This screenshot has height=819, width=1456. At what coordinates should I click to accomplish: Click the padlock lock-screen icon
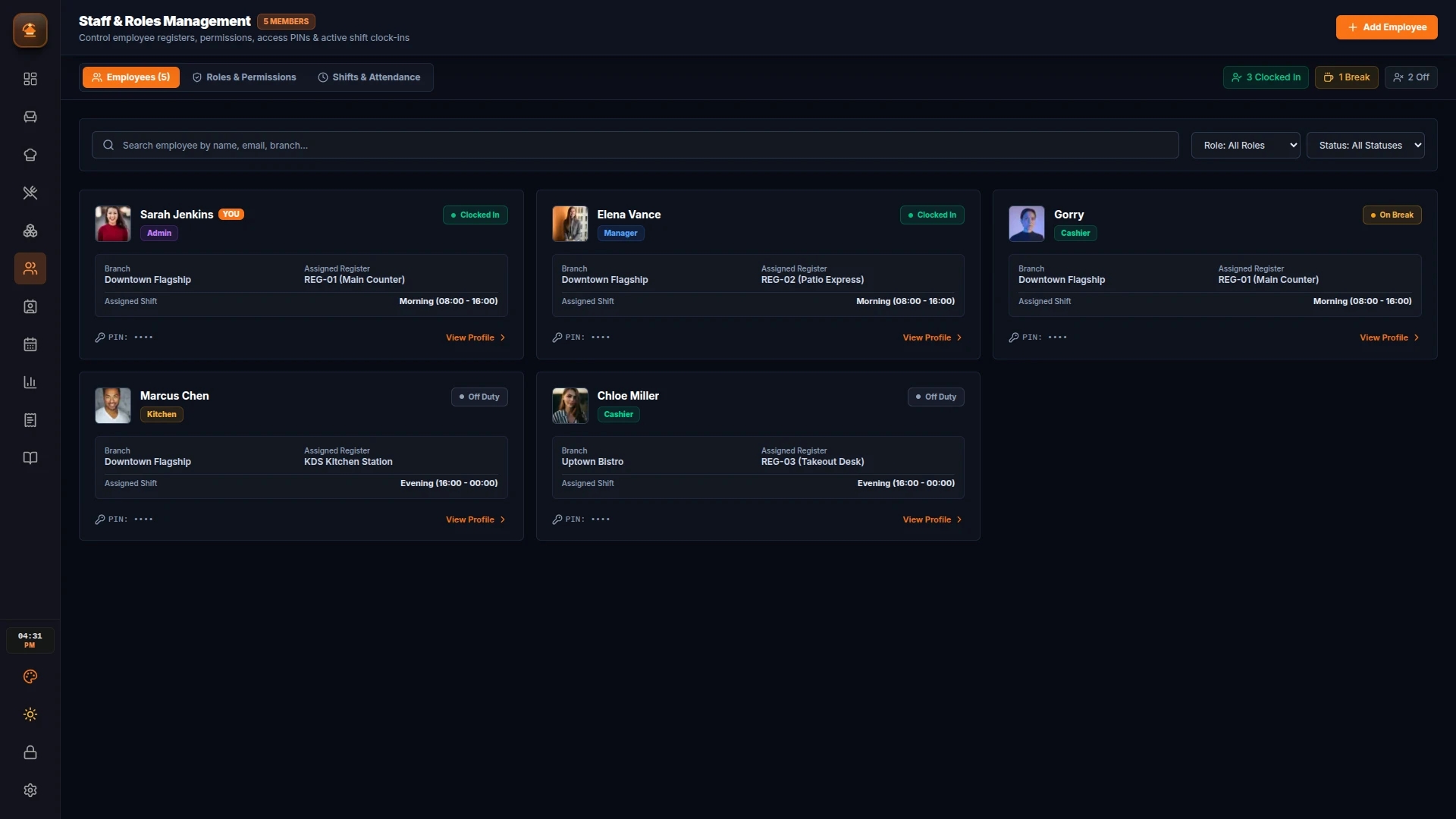point(30,752)
